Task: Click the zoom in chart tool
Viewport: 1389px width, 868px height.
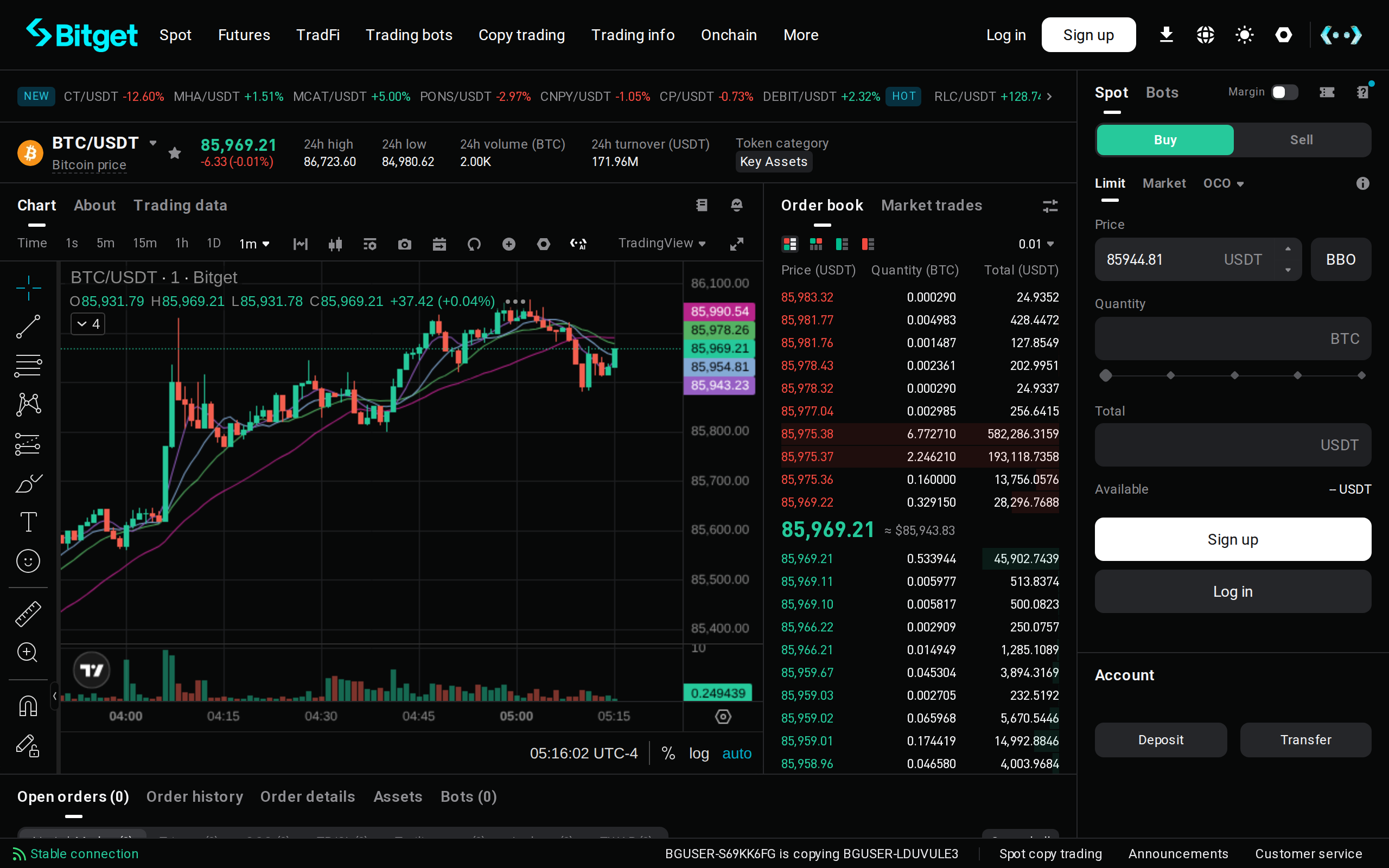Action: 28,653
